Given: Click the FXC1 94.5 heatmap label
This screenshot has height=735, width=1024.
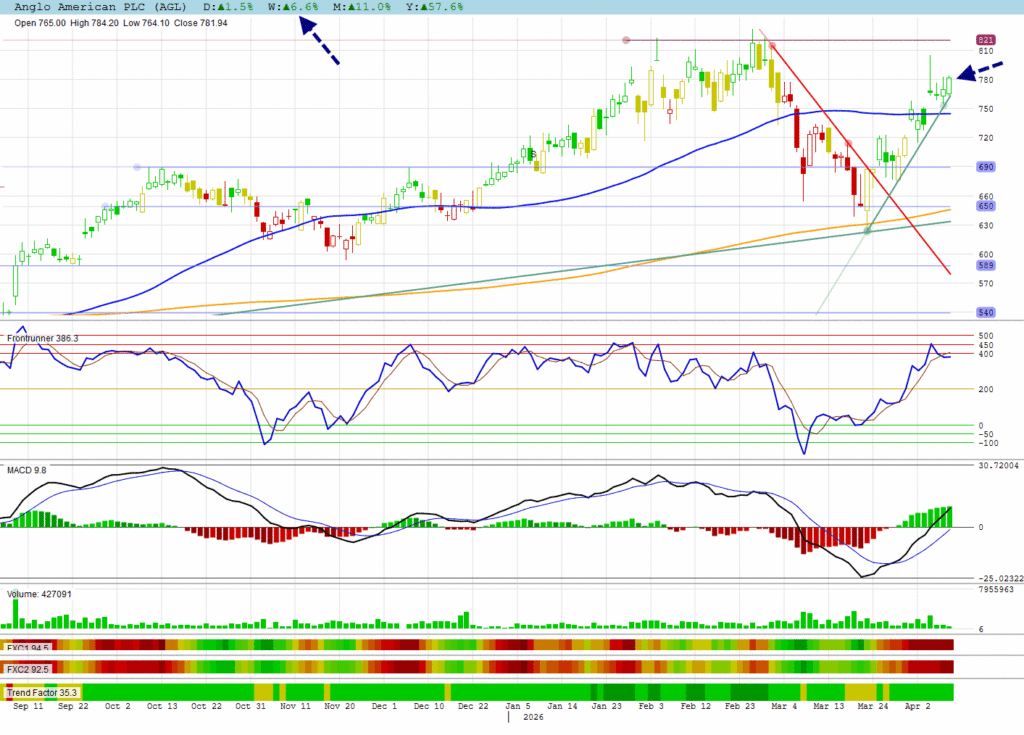Looking at the screenshot, I should [29, 647].
